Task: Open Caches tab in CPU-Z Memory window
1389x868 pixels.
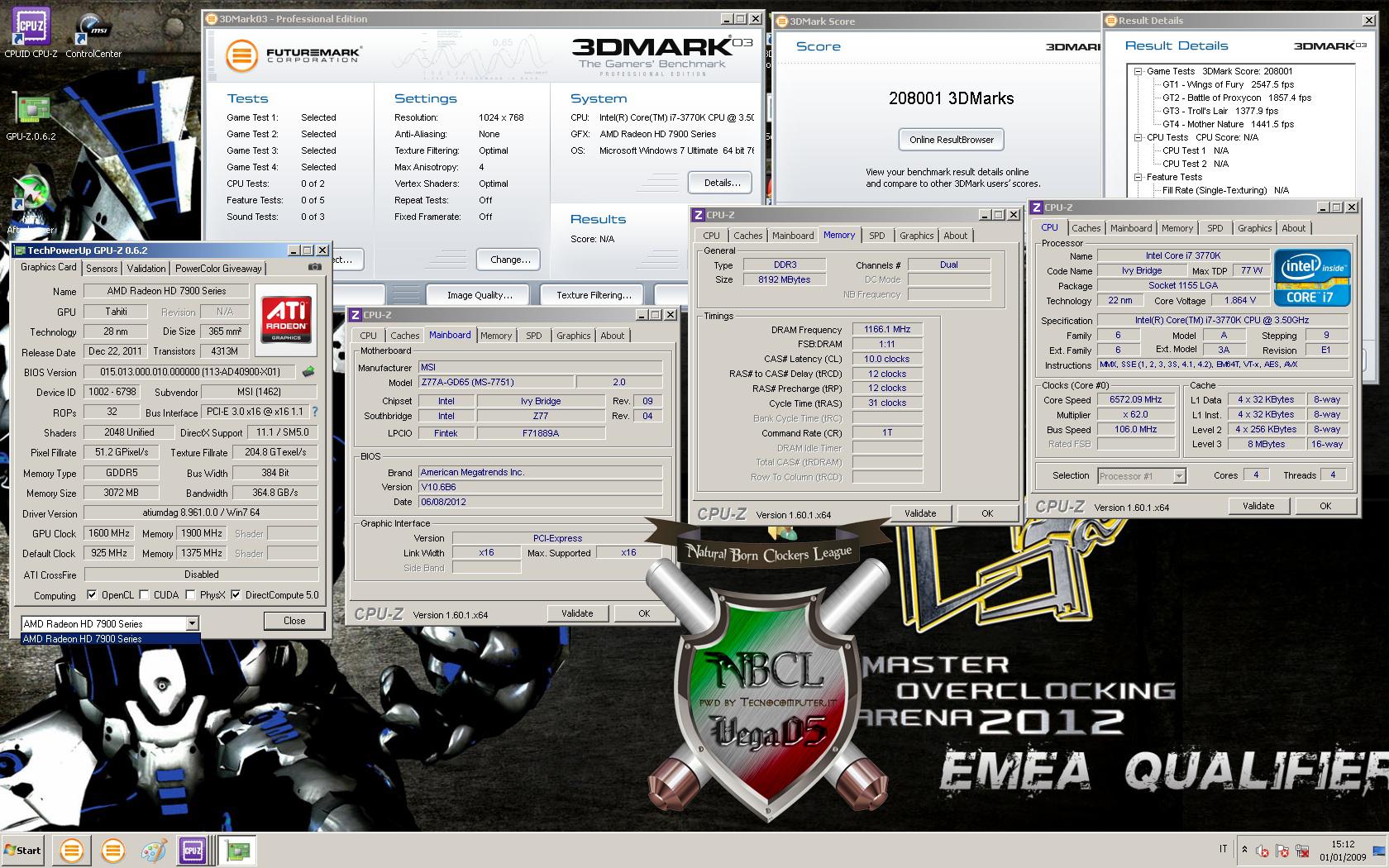Action: tap(748, 236)
